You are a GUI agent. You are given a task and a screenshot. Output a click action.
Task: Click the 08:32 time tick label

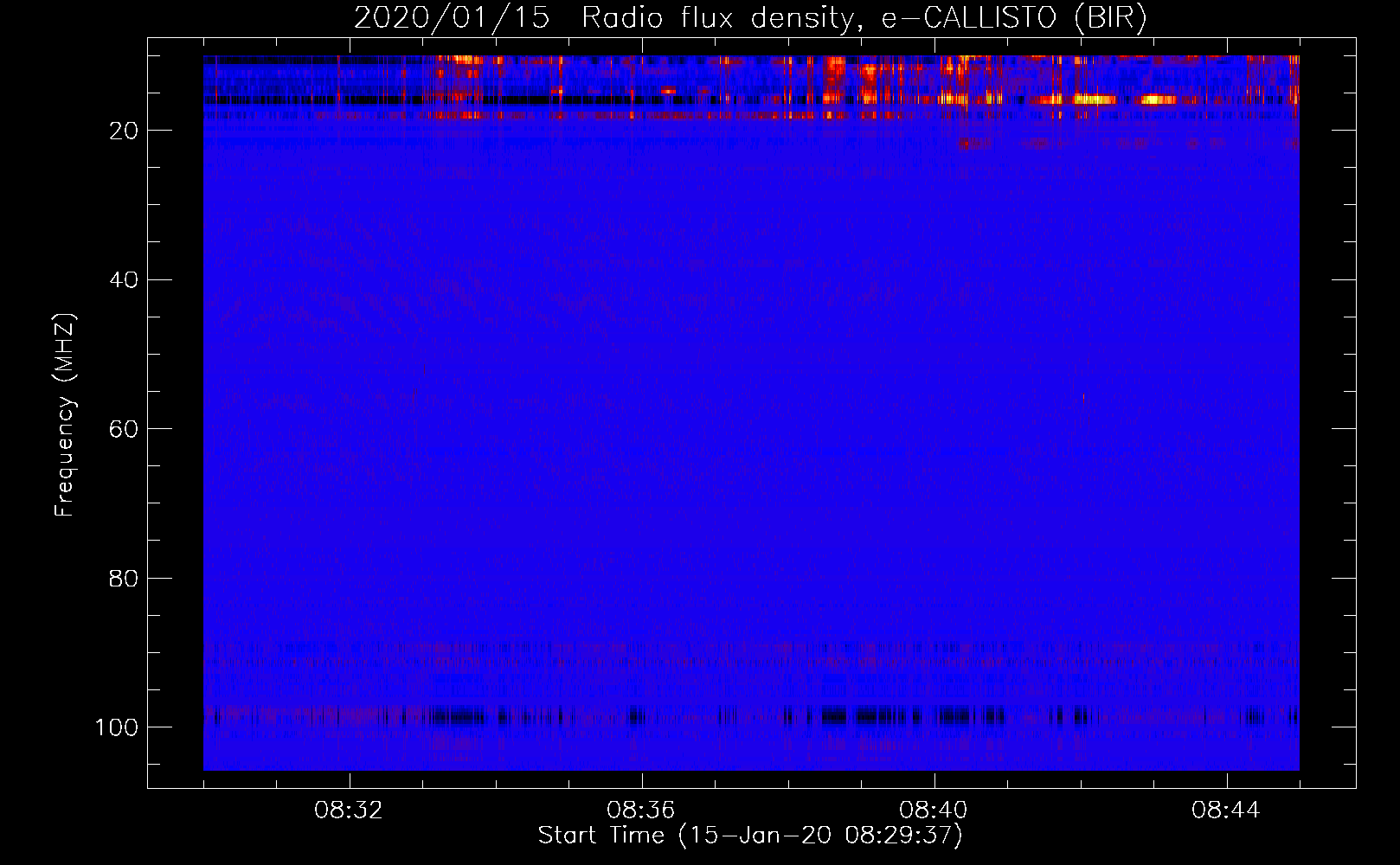click(349, 811)
